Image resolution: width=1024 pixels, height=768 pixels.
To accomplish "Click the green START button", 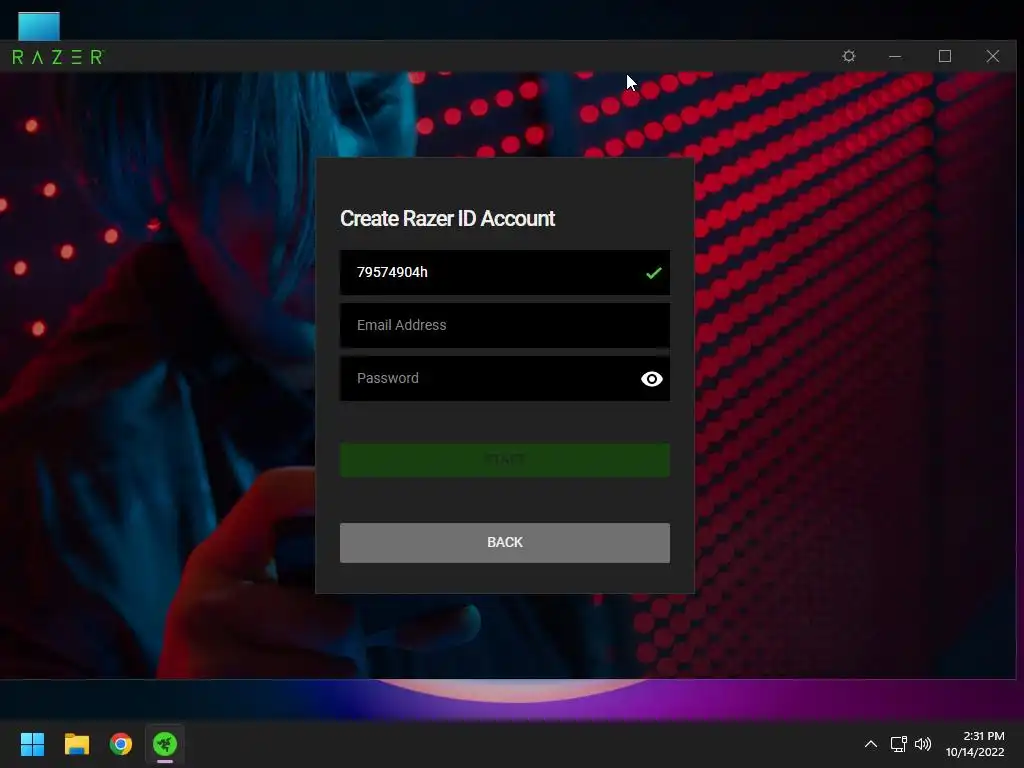I will pyautogui.click(x=504, y=460).
